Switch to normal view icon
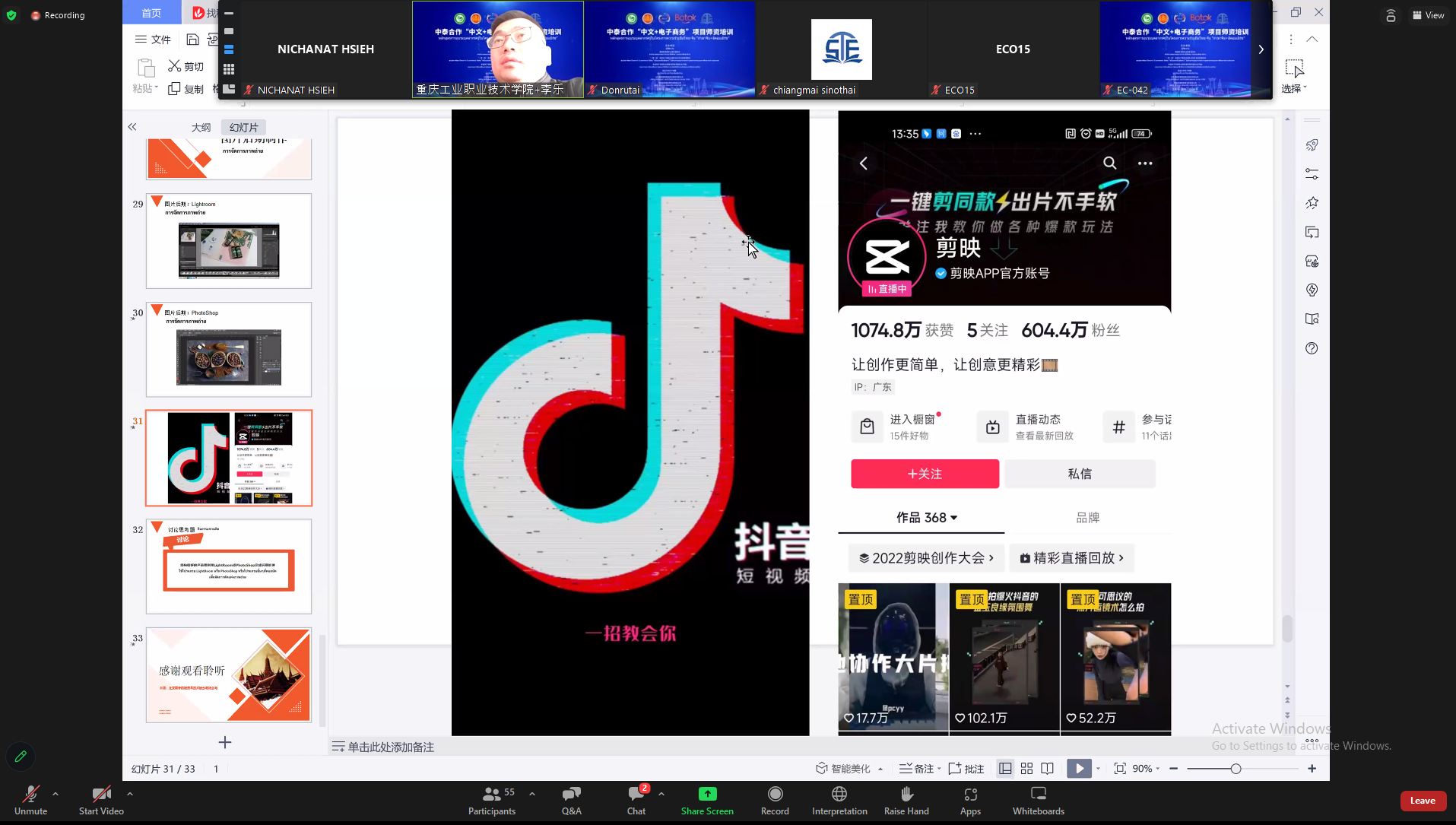Viewport: 1456px width, 825px height. [1005, 769]
